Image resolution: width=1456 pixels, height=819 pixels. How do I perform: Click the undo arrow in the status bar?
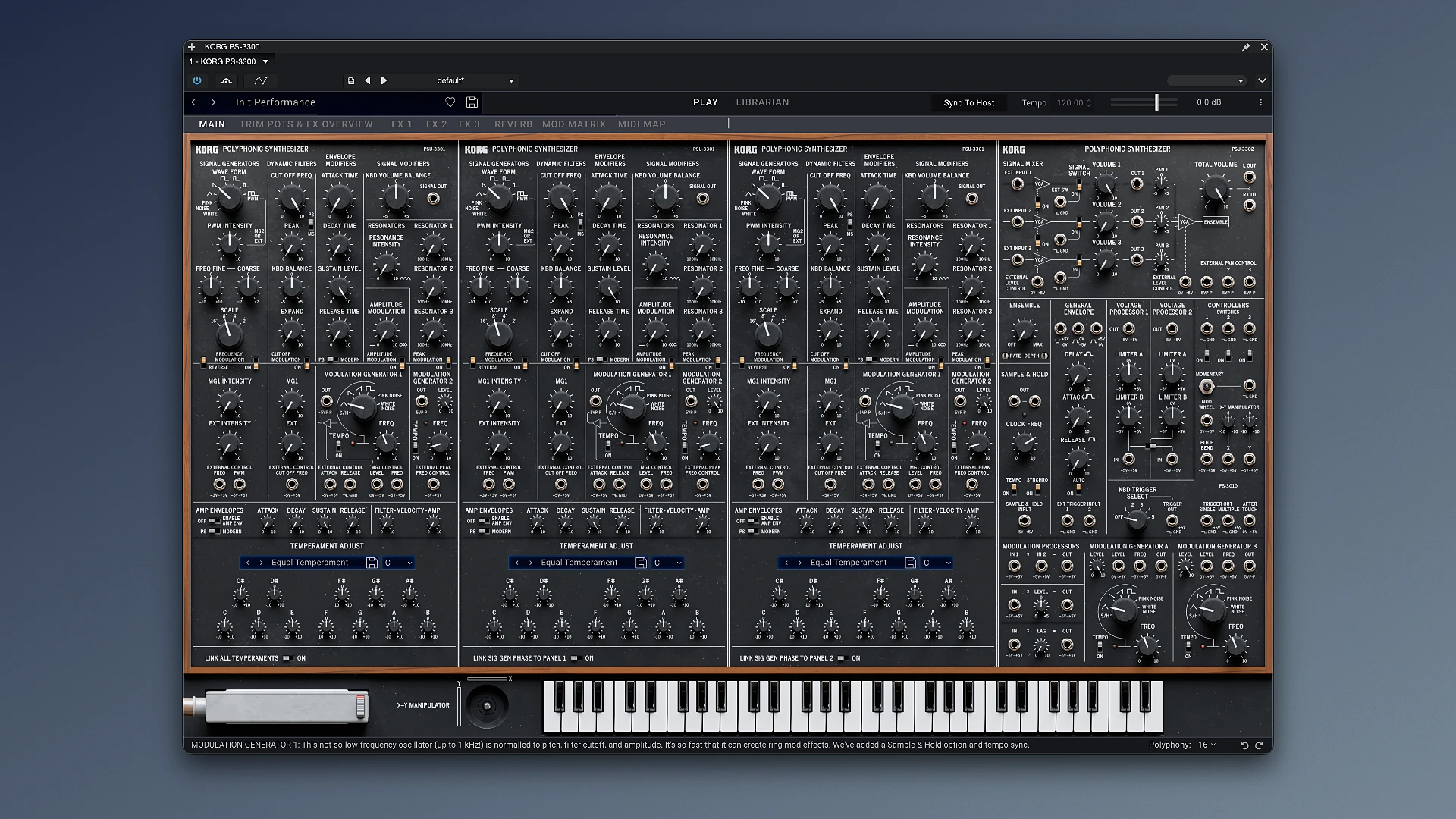tap(1244, 745)
